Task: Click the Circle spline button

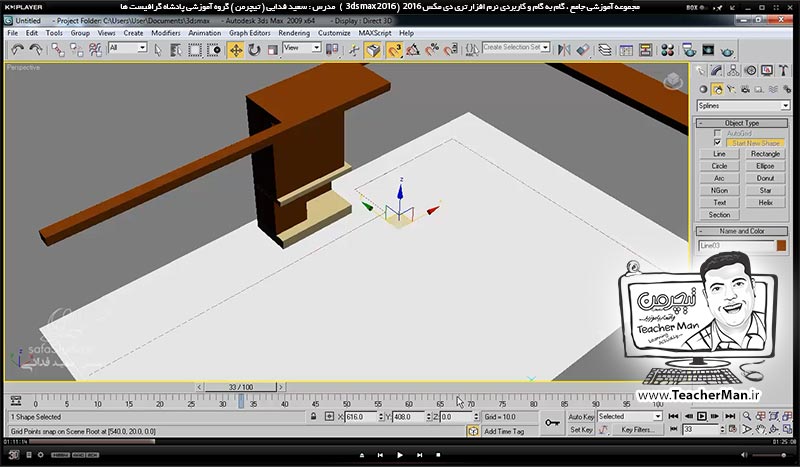Action: (719, 166)
